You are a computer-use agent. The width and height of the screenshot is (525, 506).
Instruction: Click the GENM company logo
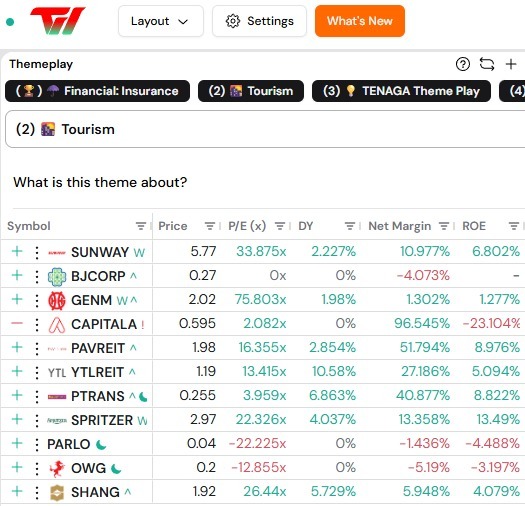(x=57, y=300)
